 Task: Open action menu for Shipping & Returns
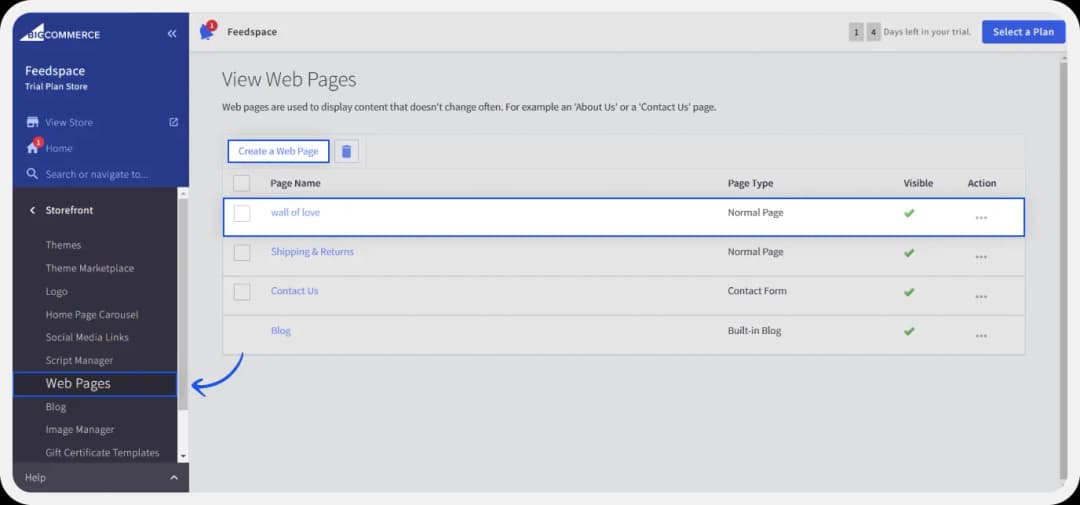pyautogui.click(x=981, y=257)
